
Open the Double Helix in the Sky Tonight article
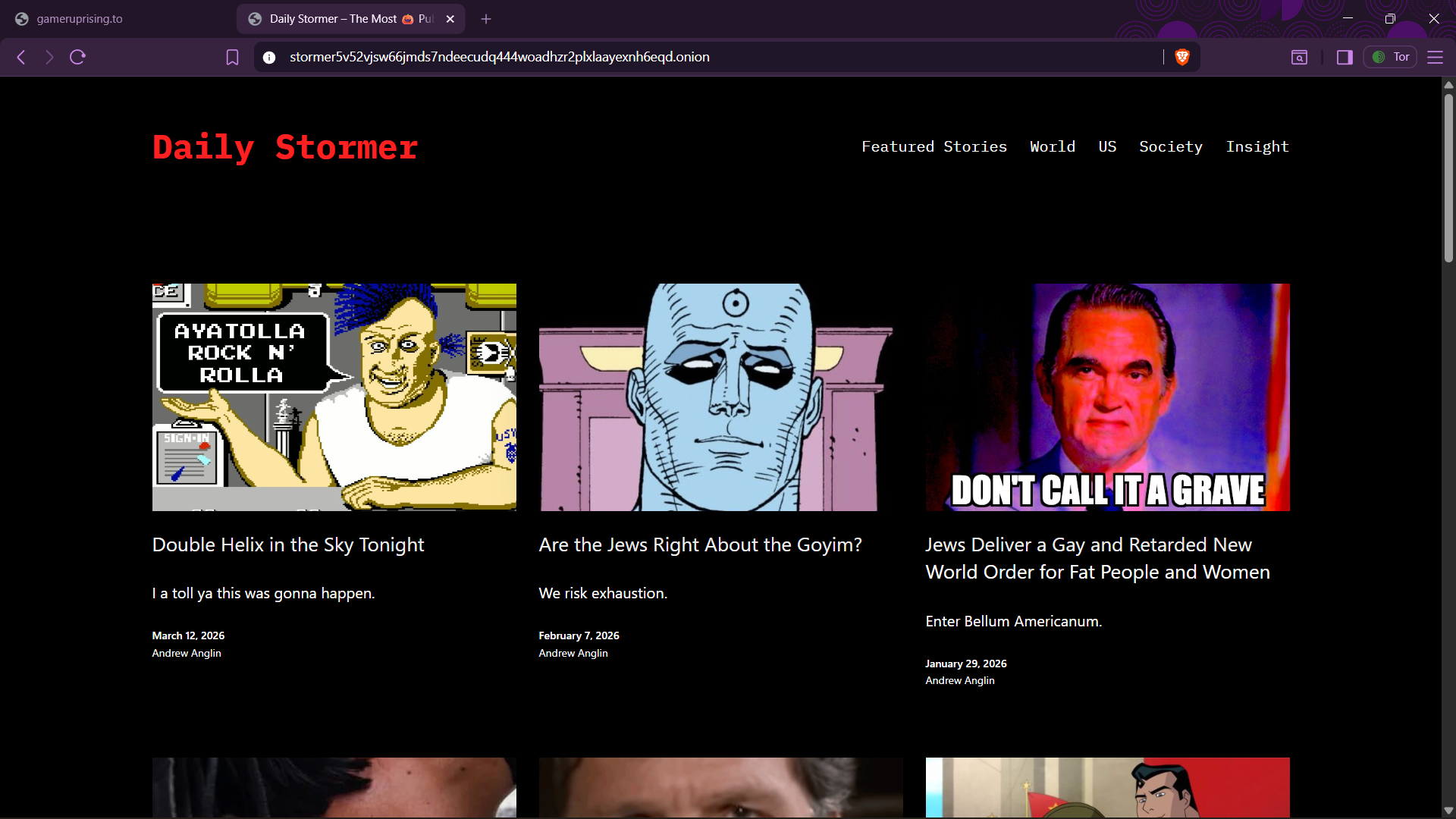(x=288, y=544)
